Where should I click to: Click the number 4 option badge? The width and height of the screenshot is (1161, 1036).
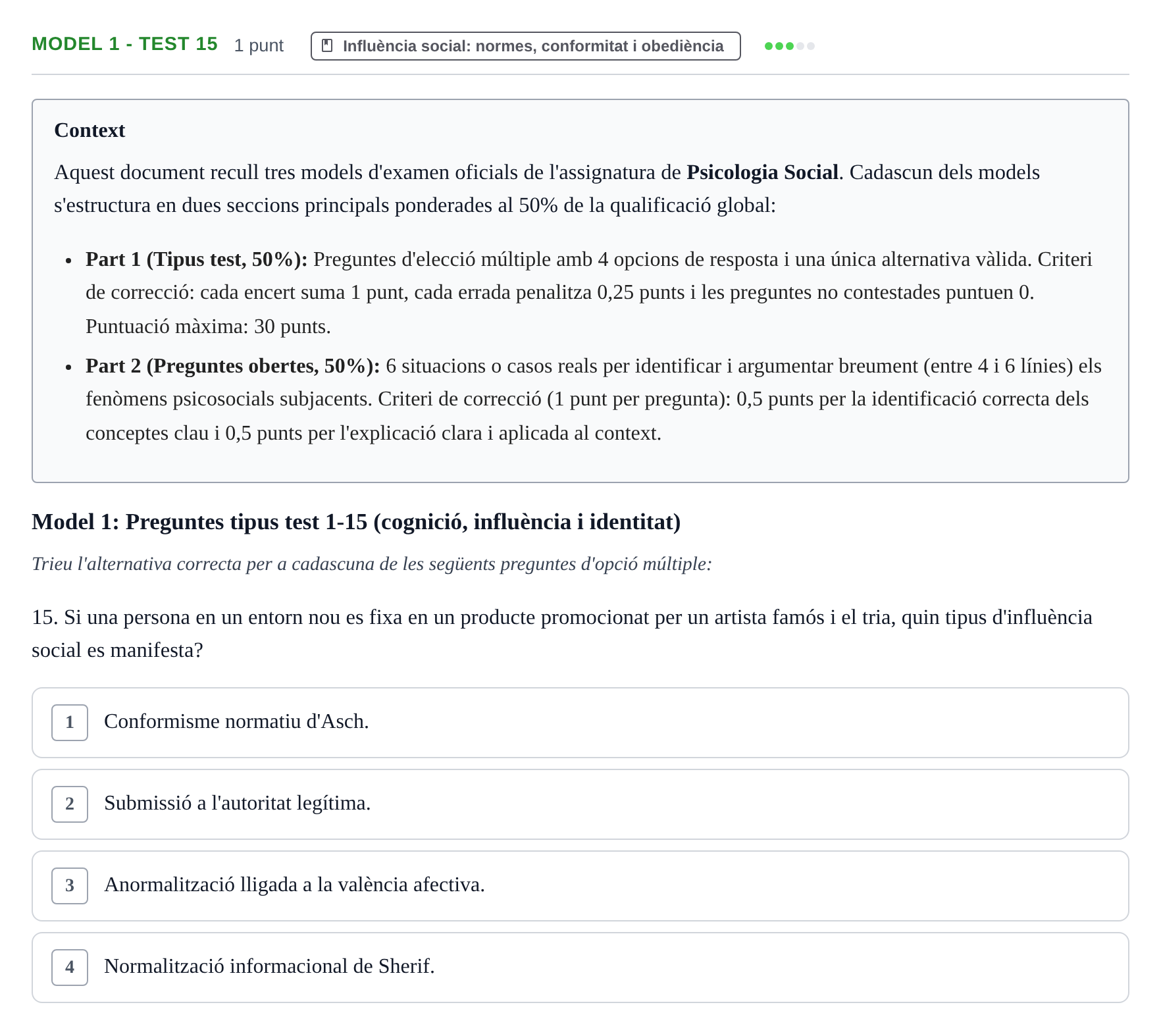pyautogui.click(x=70, y=967)
